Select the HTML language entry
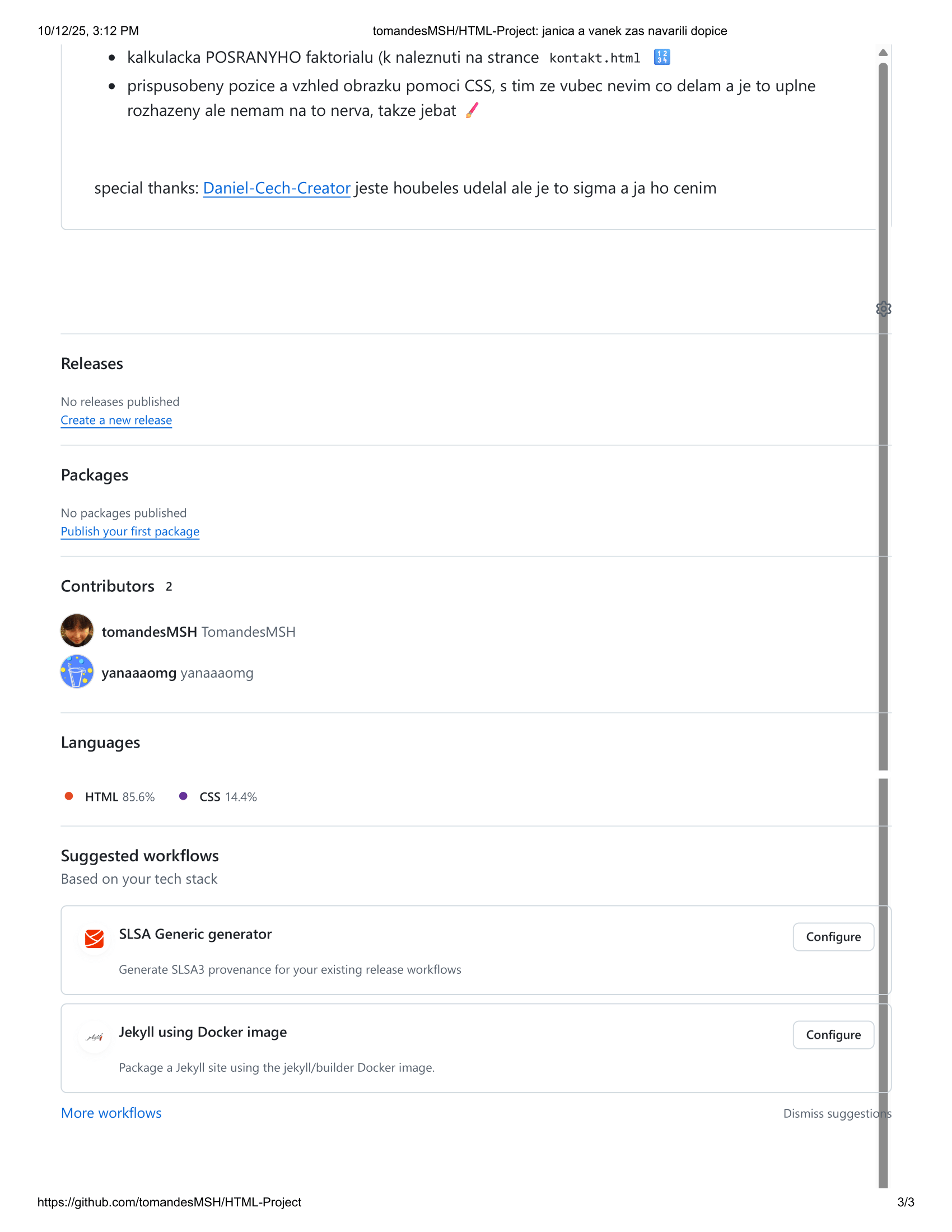This screenshot has width=952, height=1232. click(x=110, y=796)
